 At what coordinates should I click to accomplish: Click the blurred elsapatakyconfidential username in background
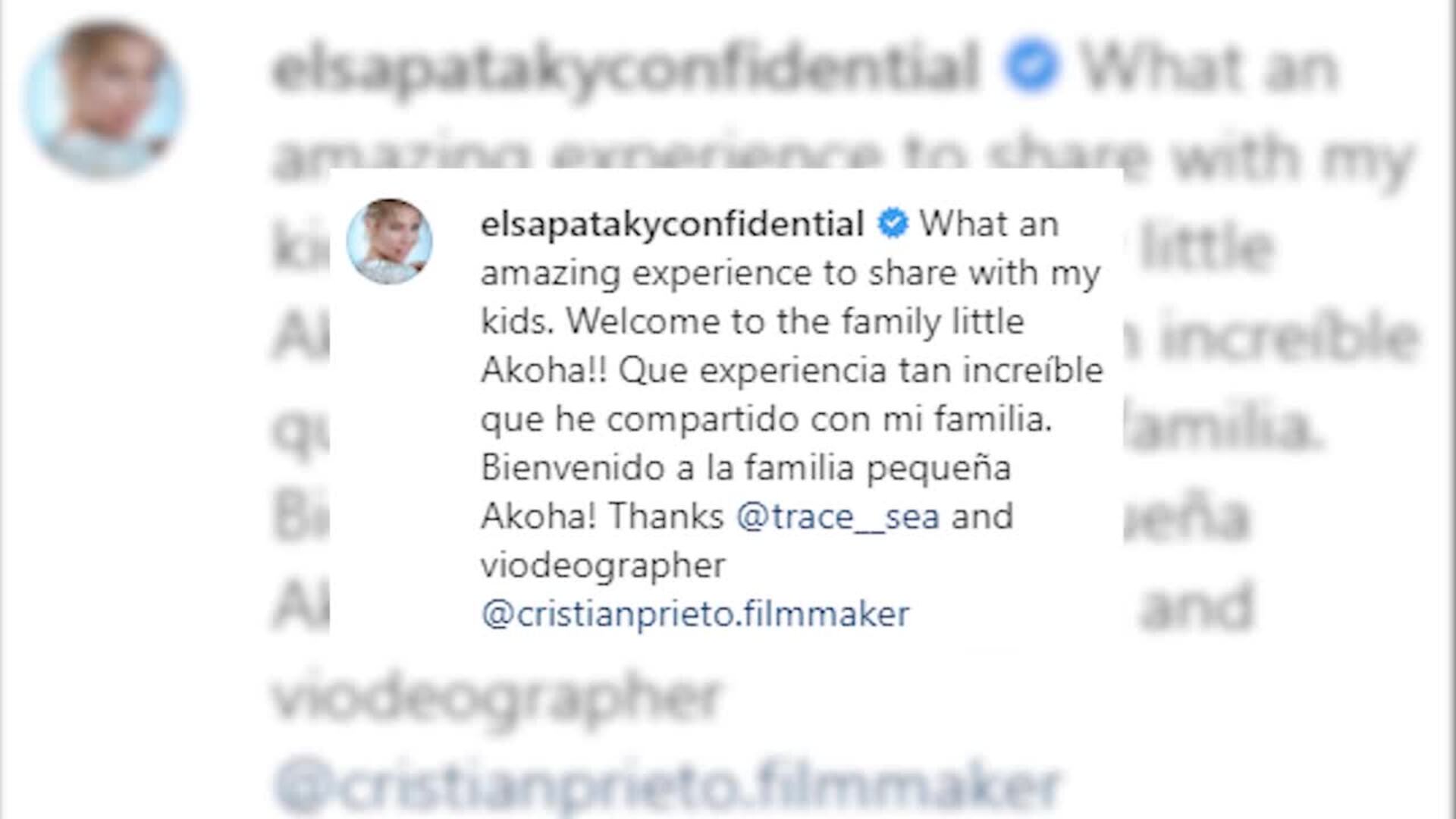coord(626,67)
